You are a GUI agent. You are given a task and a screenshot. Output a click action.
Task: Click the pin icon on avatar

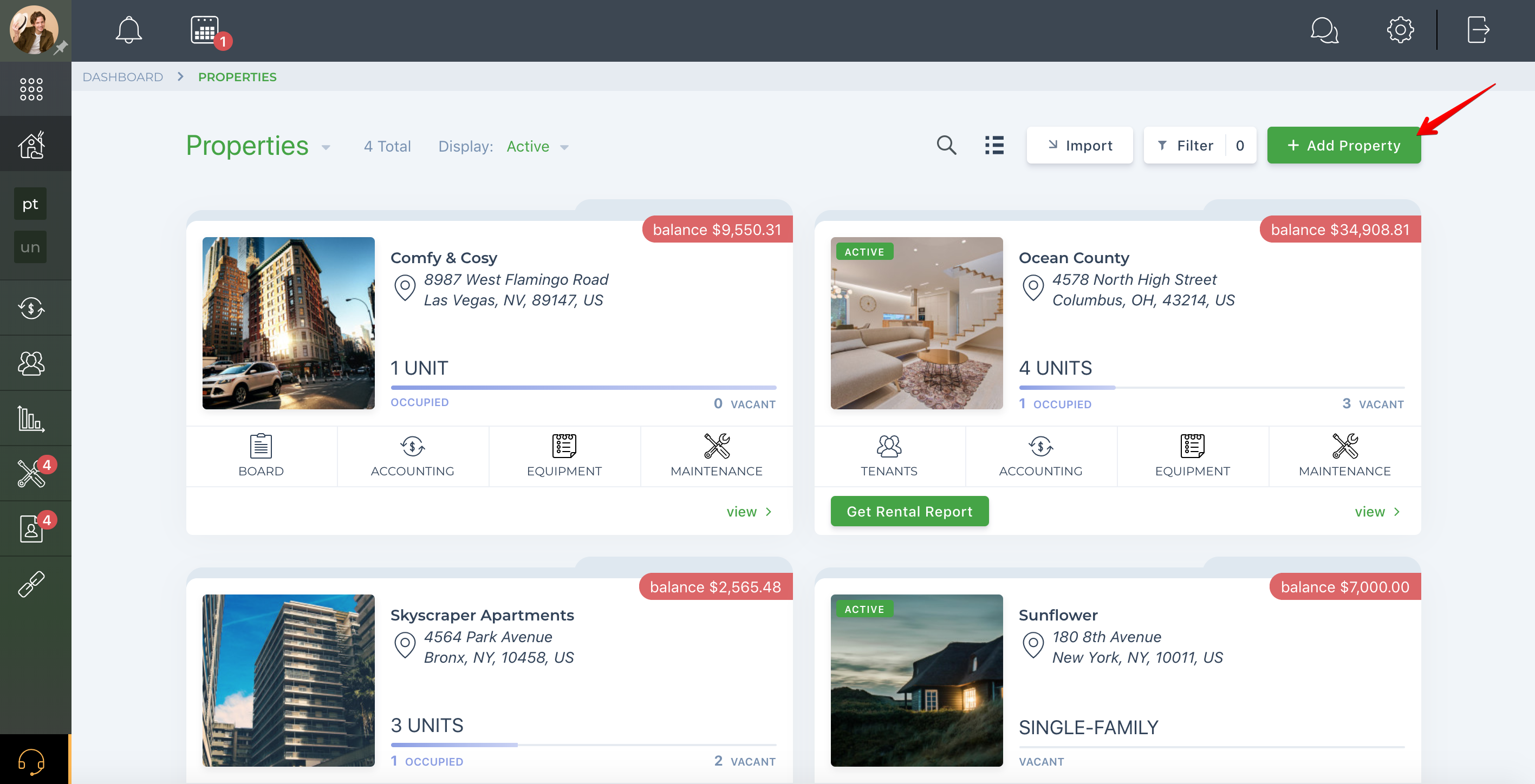[x=61, y=48]
